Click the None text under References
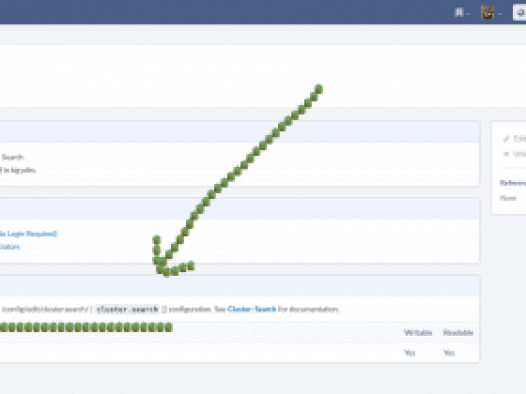This screenshot has height=394, width=526. [508, 198]
